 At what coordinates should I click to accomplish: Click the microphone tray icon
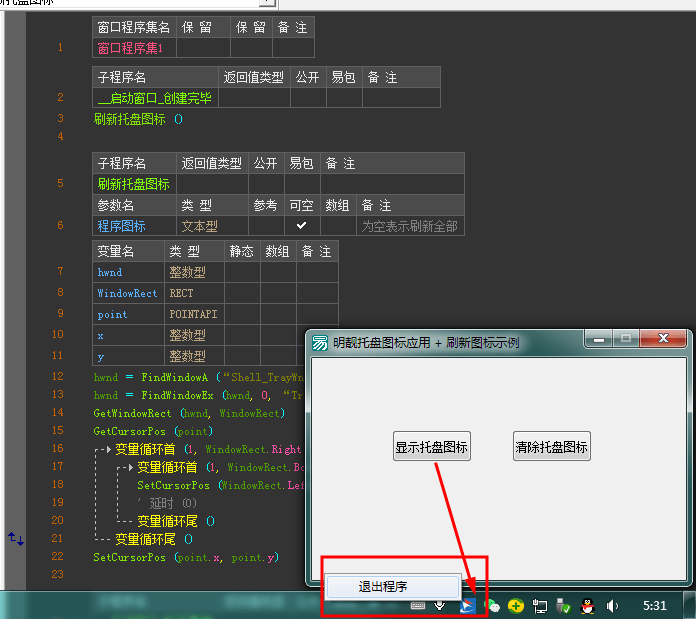tap(440, 605)
